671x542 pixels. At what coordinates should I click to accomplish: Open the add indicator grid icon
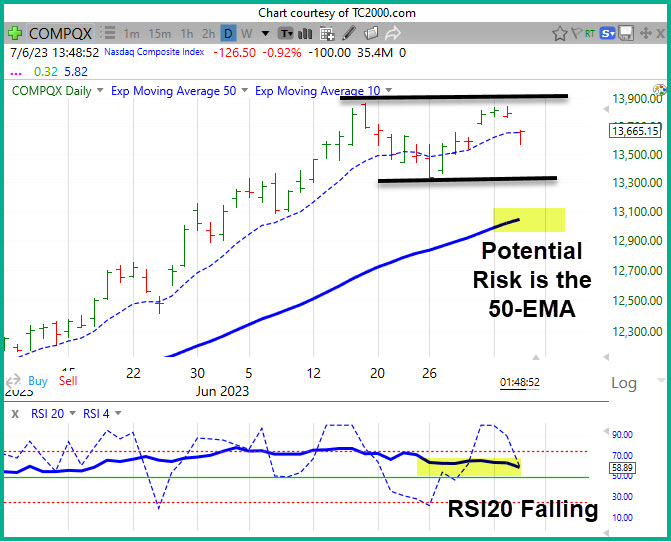(x=327, y=33)
